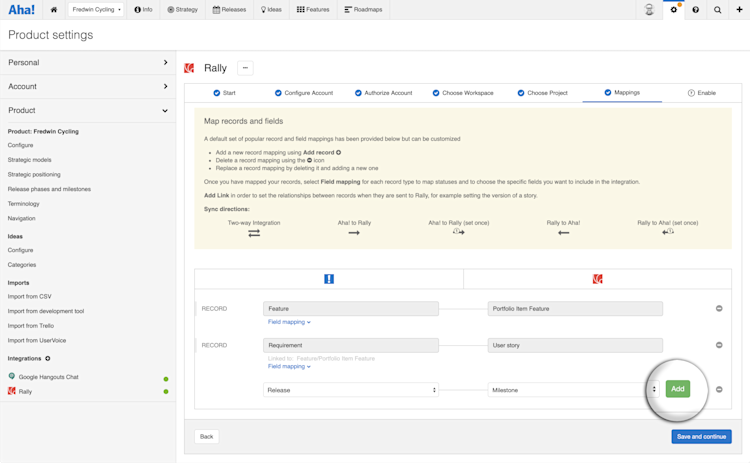Open Features menu

click(x=313, y=10)
